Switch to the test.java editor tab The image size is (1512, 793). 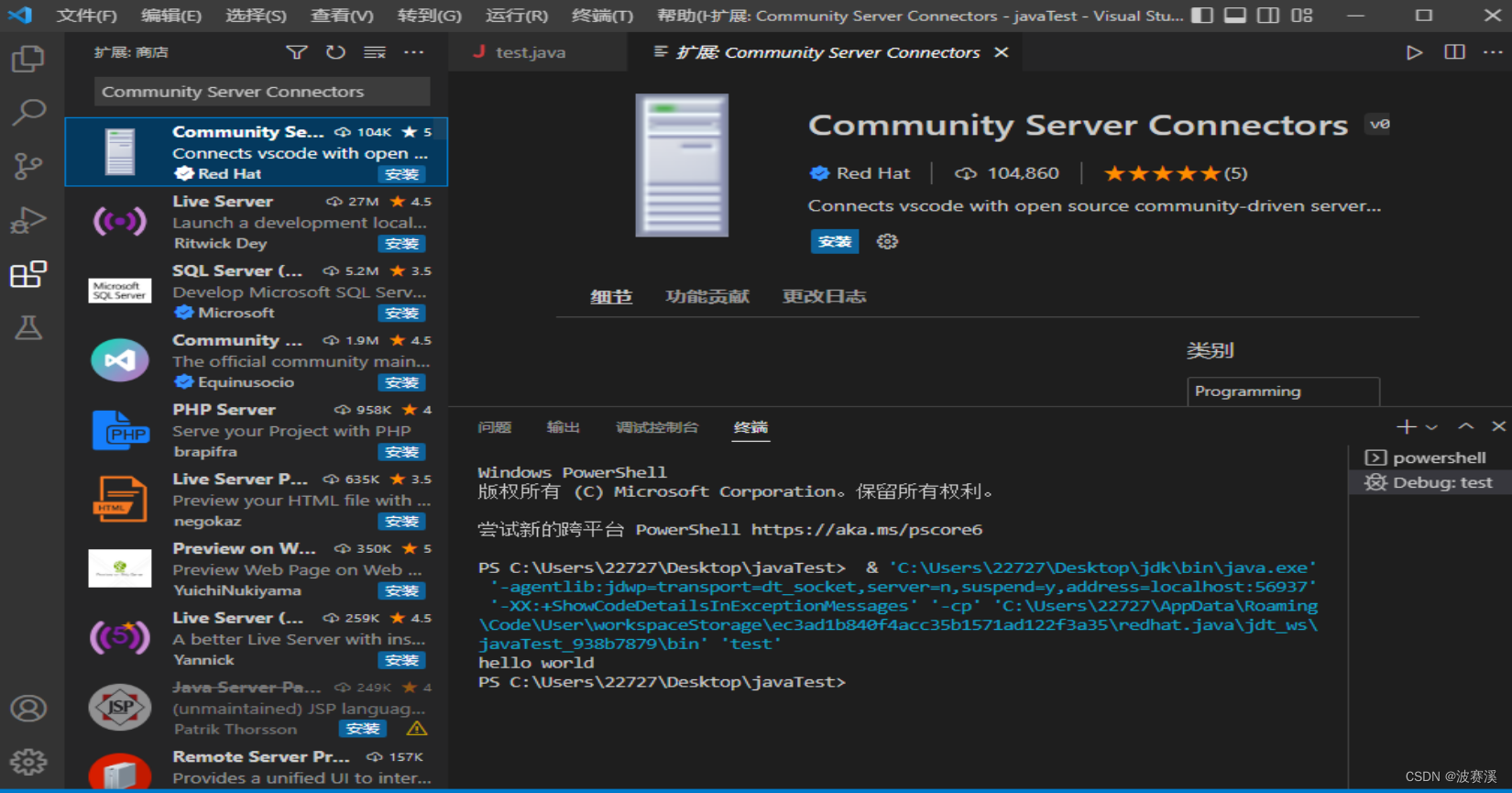click(x=537, y=52)
